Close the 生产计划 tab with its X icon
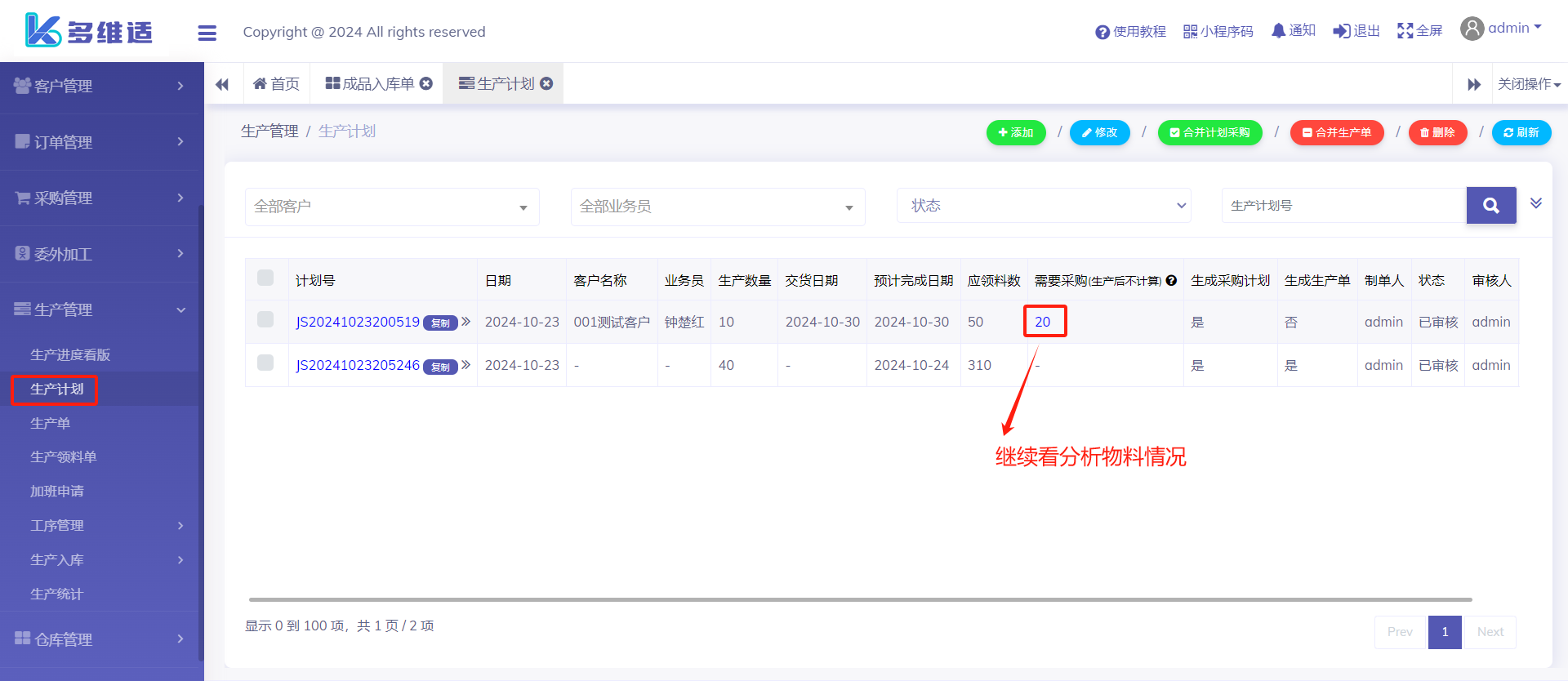The height and width of the screenshot is (681, 1568). (x=546, y=83)
